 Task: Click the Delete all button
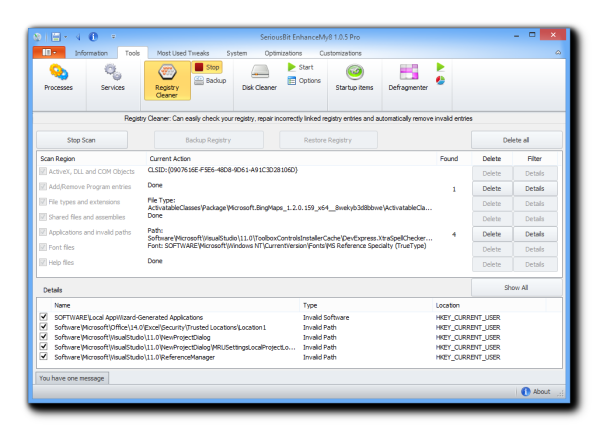click(516, 140)
